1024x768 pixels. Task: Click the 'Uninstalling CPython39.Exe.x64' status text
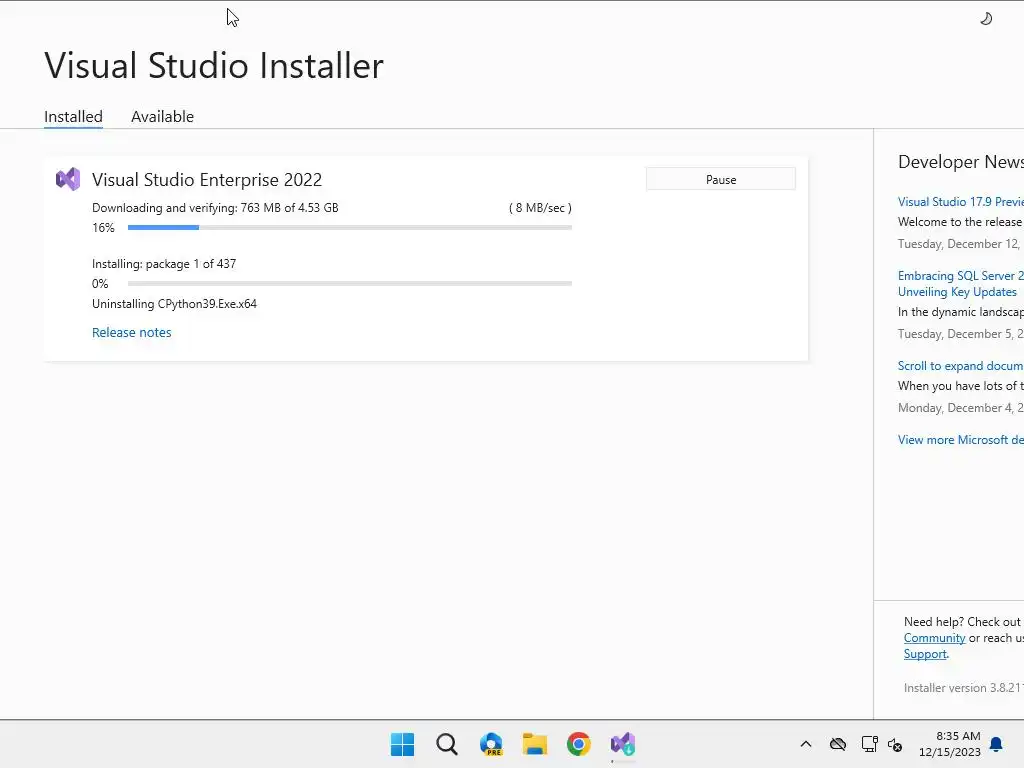[174, 304]
